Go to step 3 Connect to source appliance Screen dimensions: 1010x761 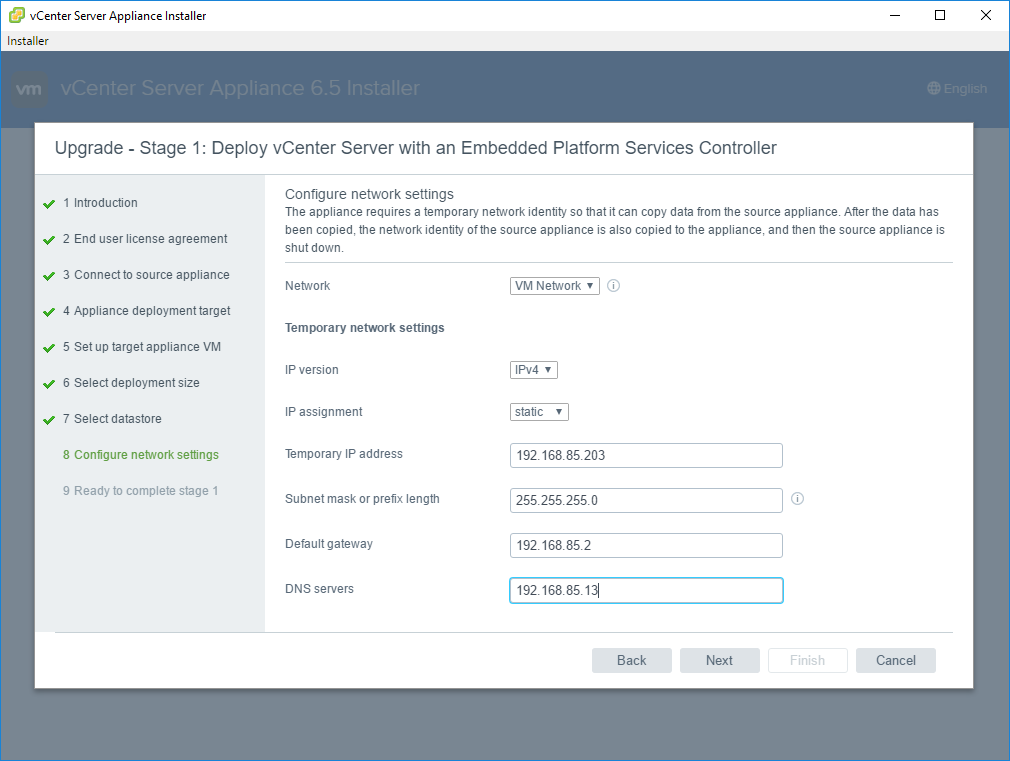(x=146, y=275)
